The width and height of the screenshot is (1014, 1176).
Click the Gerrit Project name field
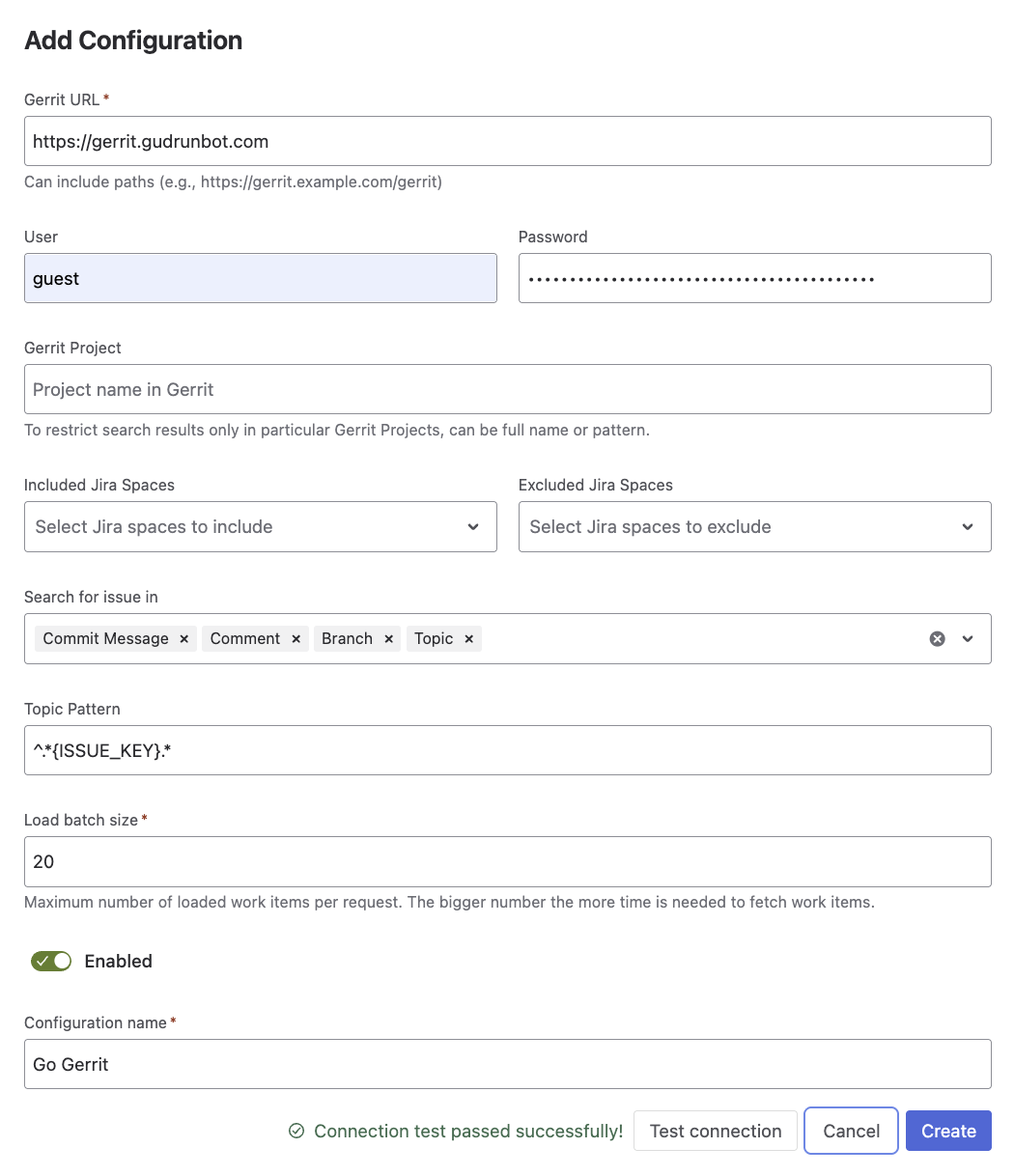point(507,390)
